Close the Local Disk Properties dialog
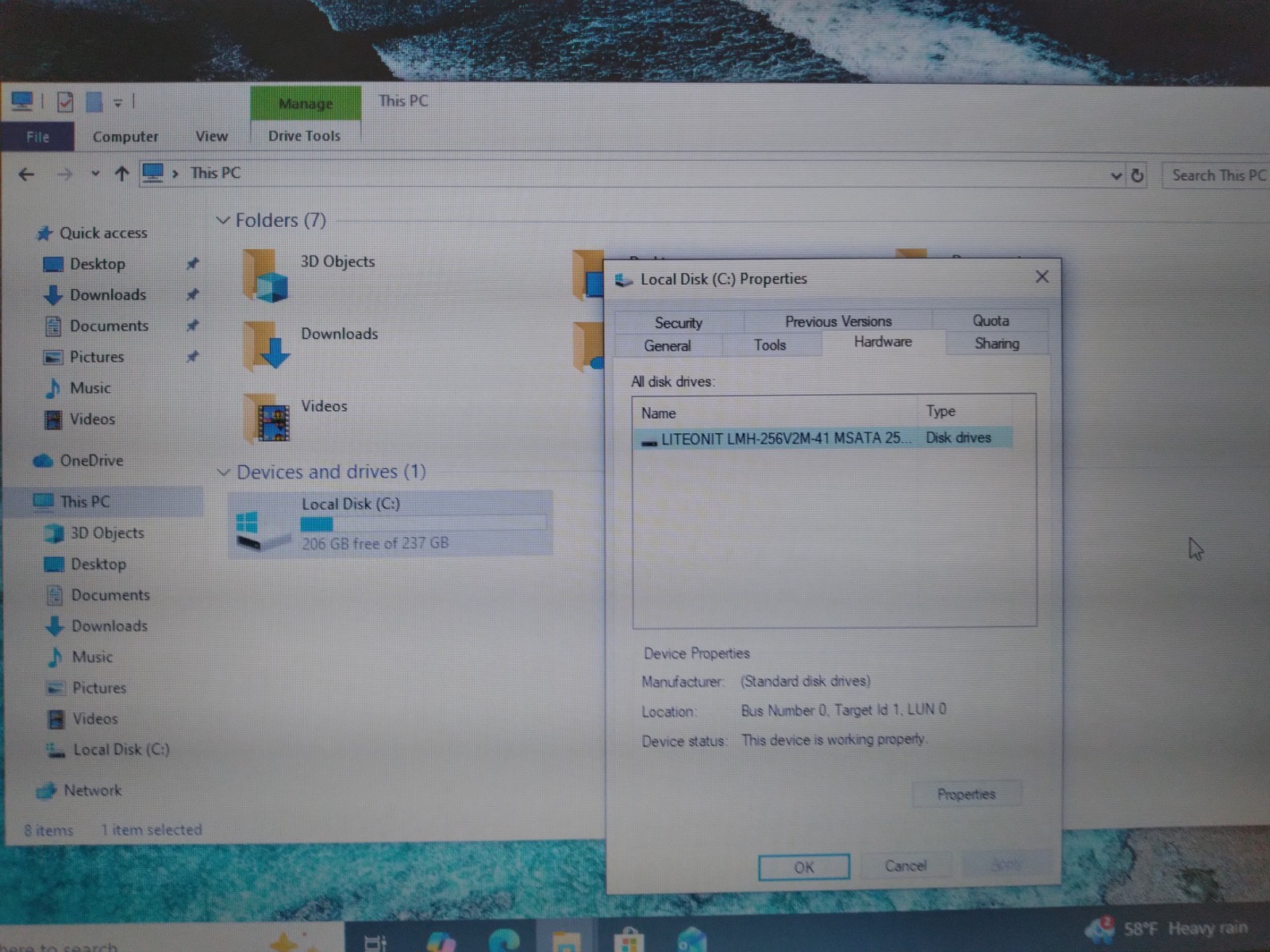Image resolution: width=1270 pixels, height=952 pixels. (1042, 276)
